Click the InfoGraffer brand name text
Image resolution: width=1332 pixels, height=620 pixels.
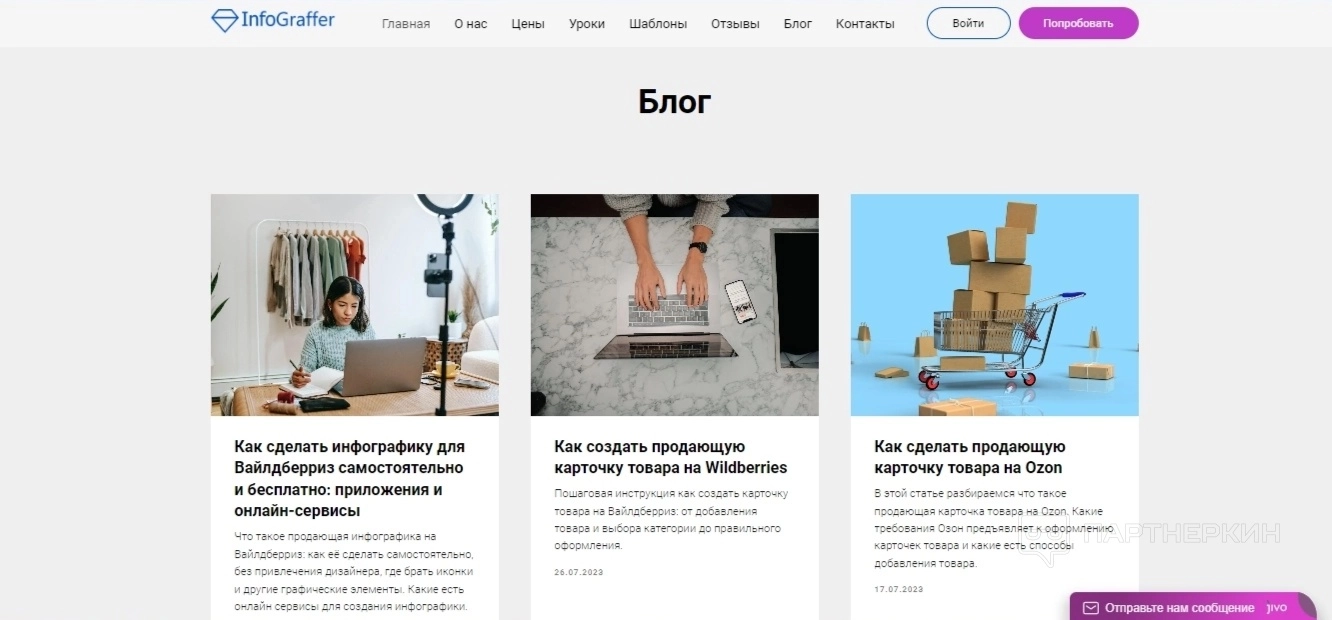[288, 20]
